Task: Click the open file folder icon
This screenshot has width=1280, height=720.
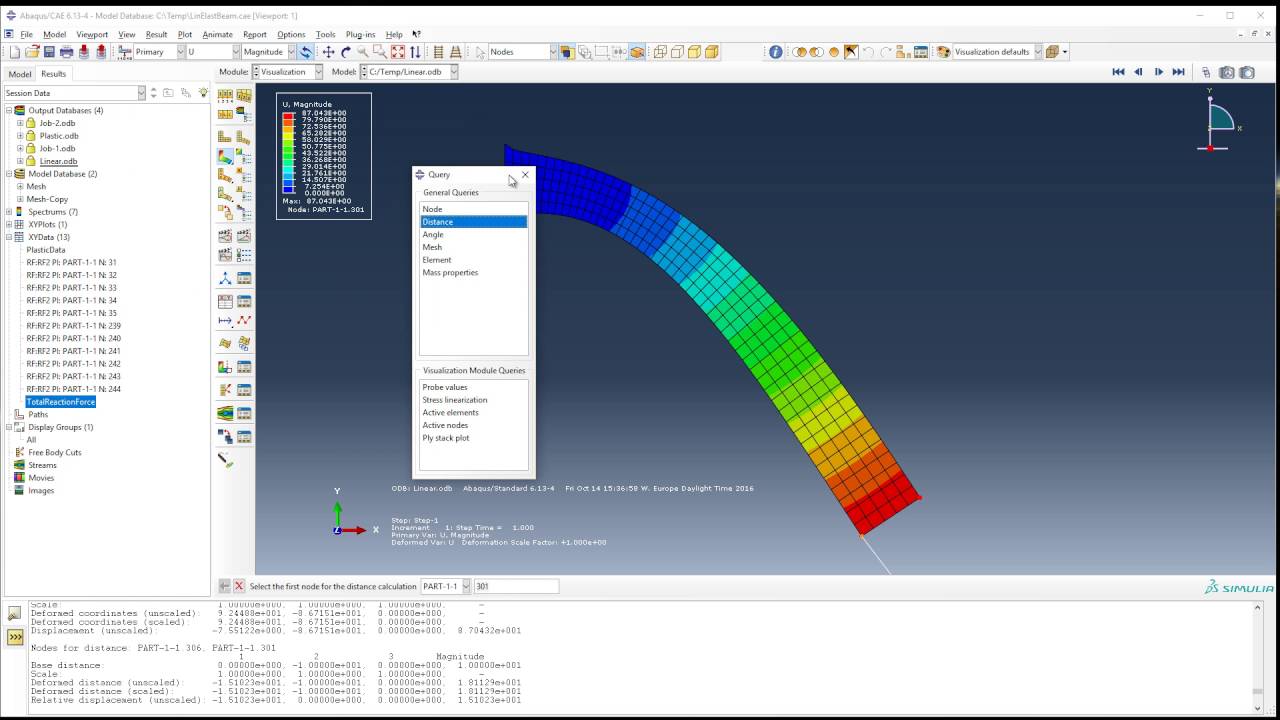Action: 32,52
